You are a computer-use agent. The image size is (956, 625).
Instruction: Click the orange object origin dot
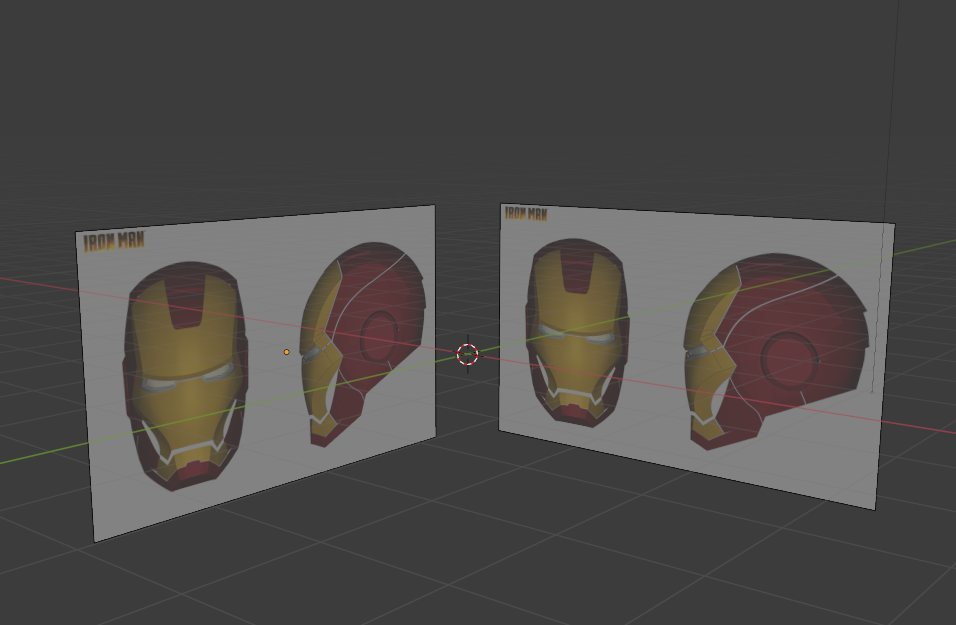(287, 352)
